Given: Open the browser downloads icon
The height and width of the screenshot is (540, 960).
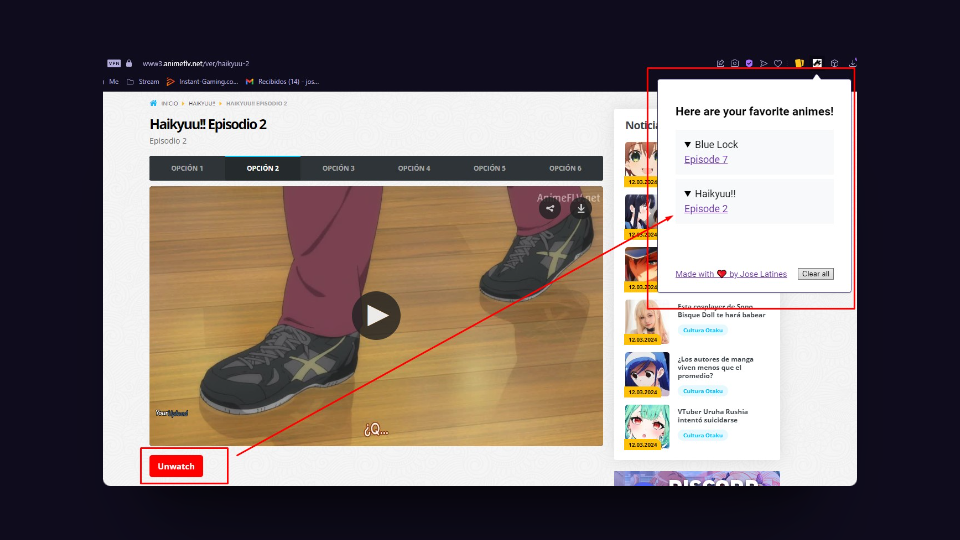Looking at the screenshot, I should tap(852, 63).
